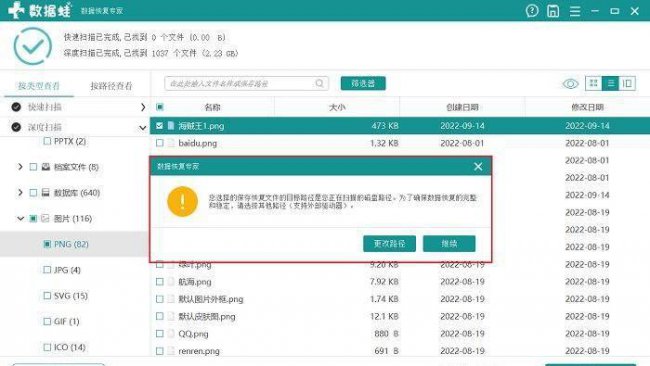
Task: Click the 深度扫描 checkmark icon
Action: [x=16, y=127]
